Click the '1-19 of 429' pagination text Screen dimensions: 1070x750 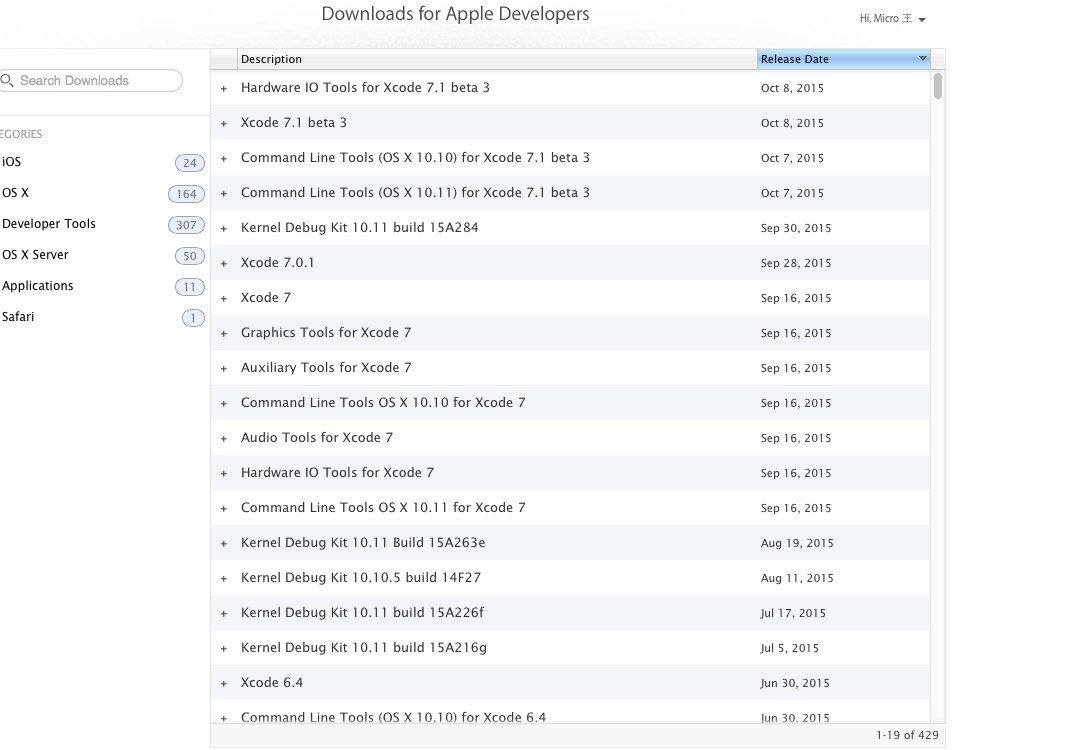point(907,735)
